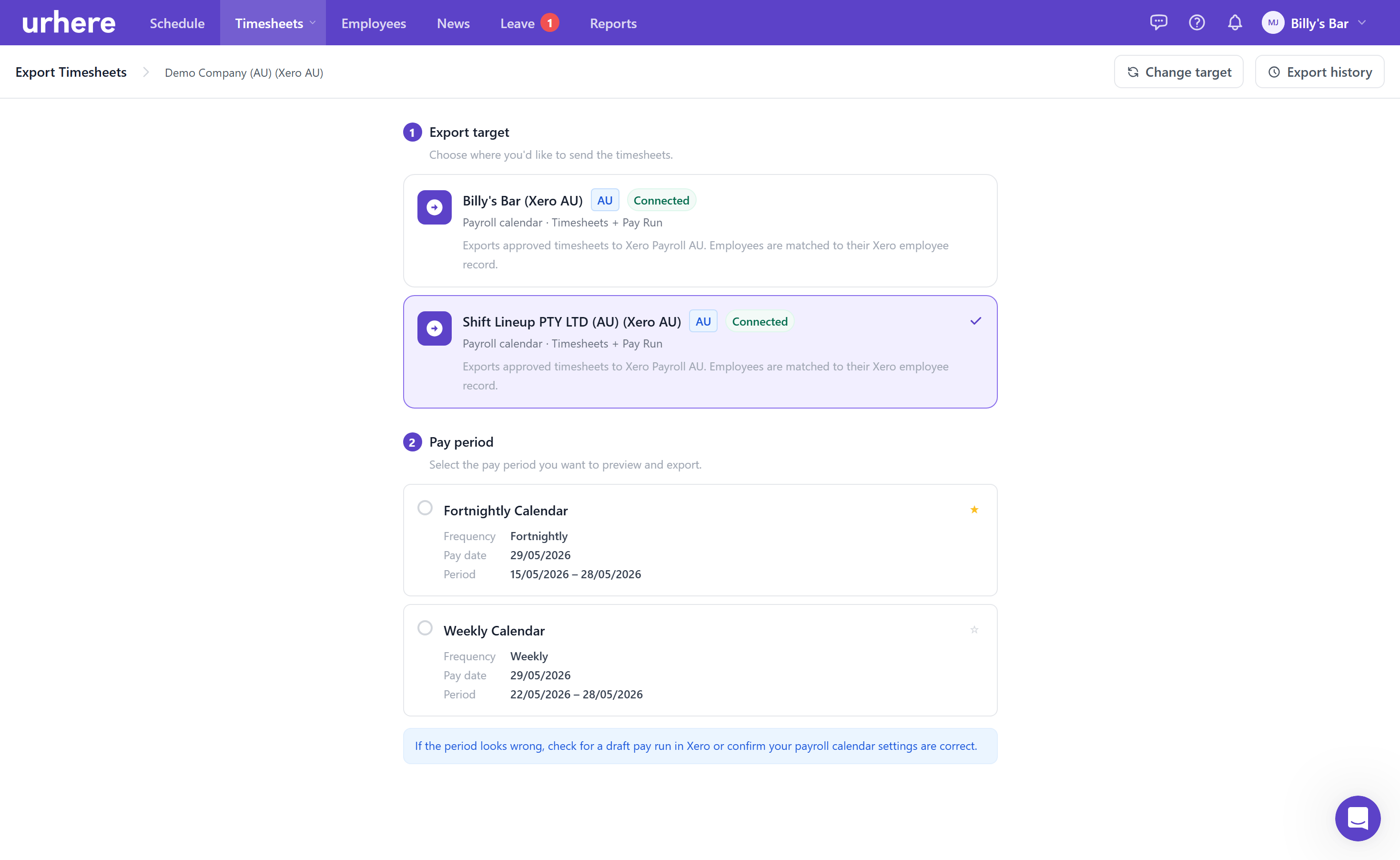Click Demo Company (AU) (Xero AU) breadcrumb
The height and width of the screenshot is (860, 1400).
(244, 73)
